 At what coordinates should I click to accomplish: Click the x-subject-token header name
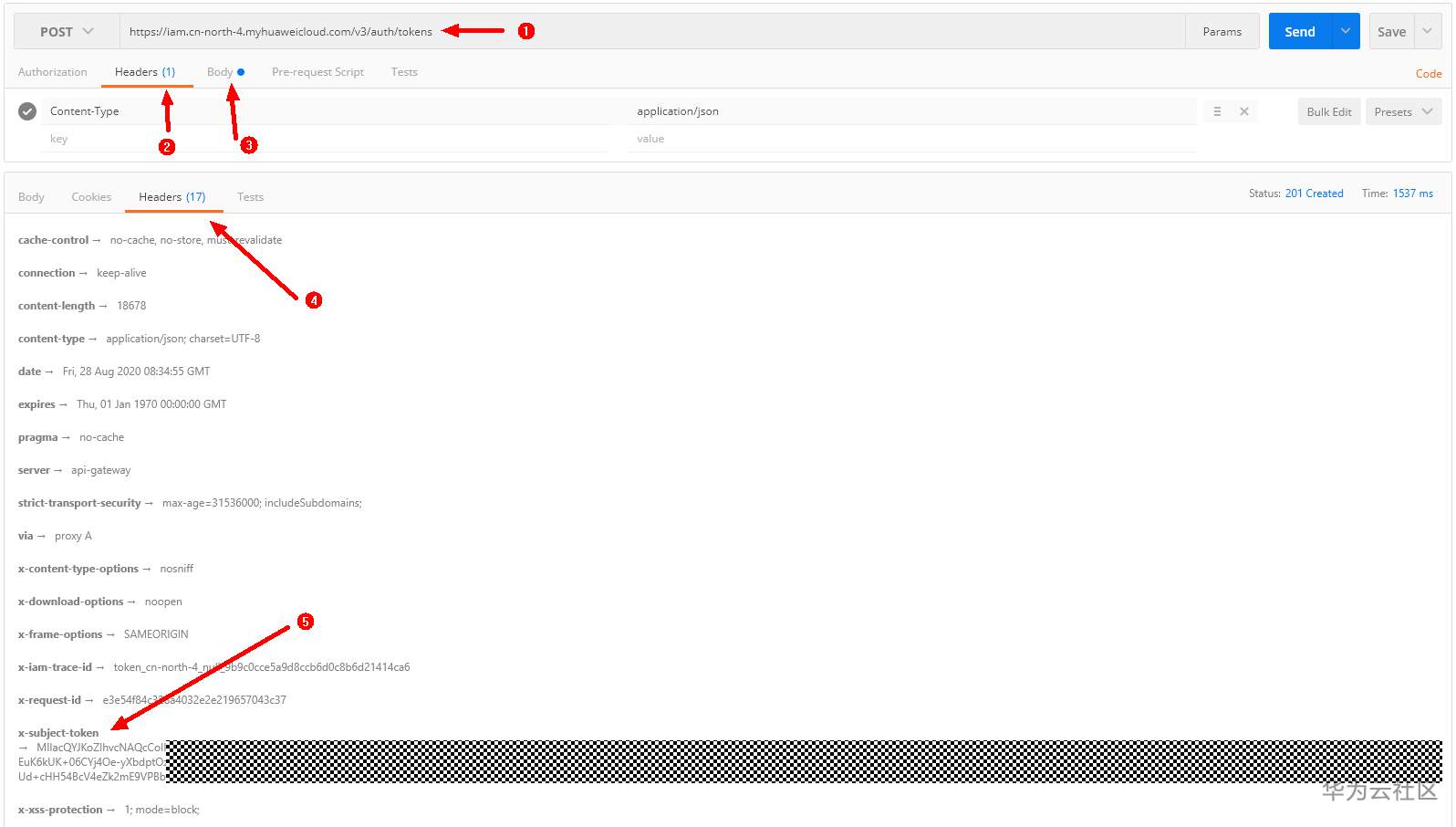pyautogui.click(x=58, y=733)
